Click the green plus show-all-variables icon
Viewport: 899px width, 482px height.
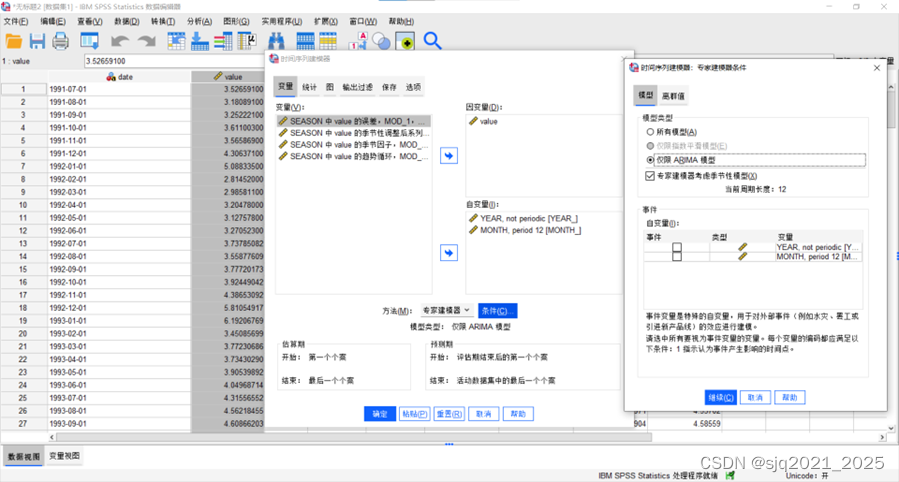coord(405,41)
